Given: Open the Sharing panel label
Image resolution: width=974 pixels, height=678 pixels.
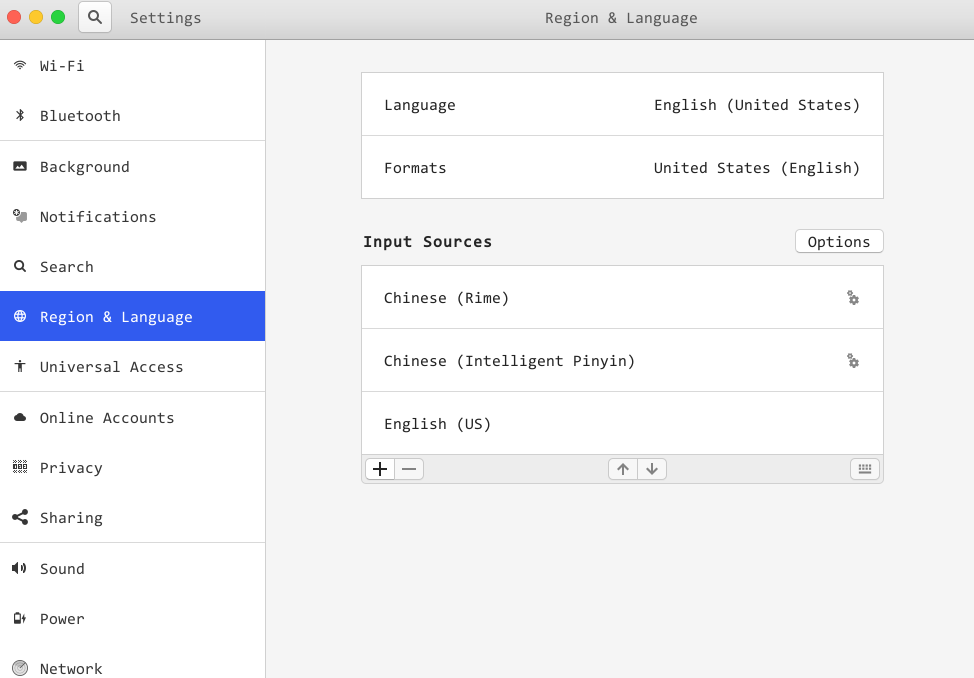Looking at the screenshot, I should click(71, 518).
